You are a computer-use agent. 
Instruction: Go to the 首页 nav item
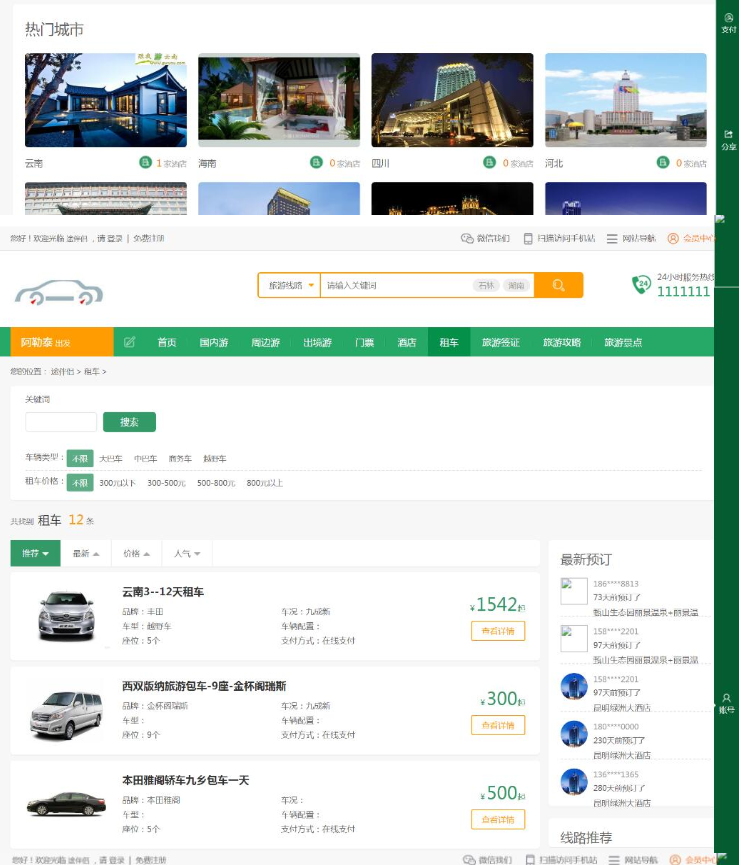(x=166, y=342)
